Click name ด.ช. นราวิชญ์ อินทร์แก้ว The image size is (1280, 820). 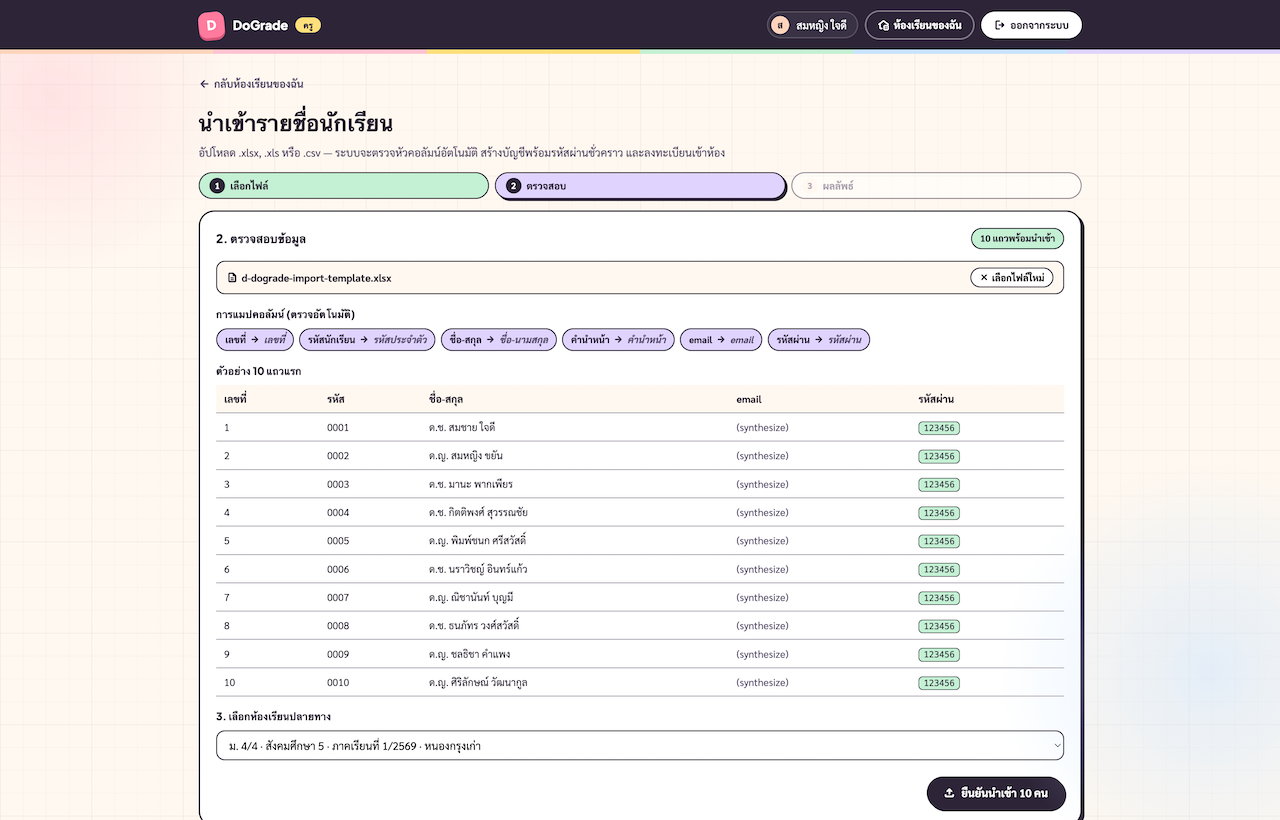[x=478, y=569]
